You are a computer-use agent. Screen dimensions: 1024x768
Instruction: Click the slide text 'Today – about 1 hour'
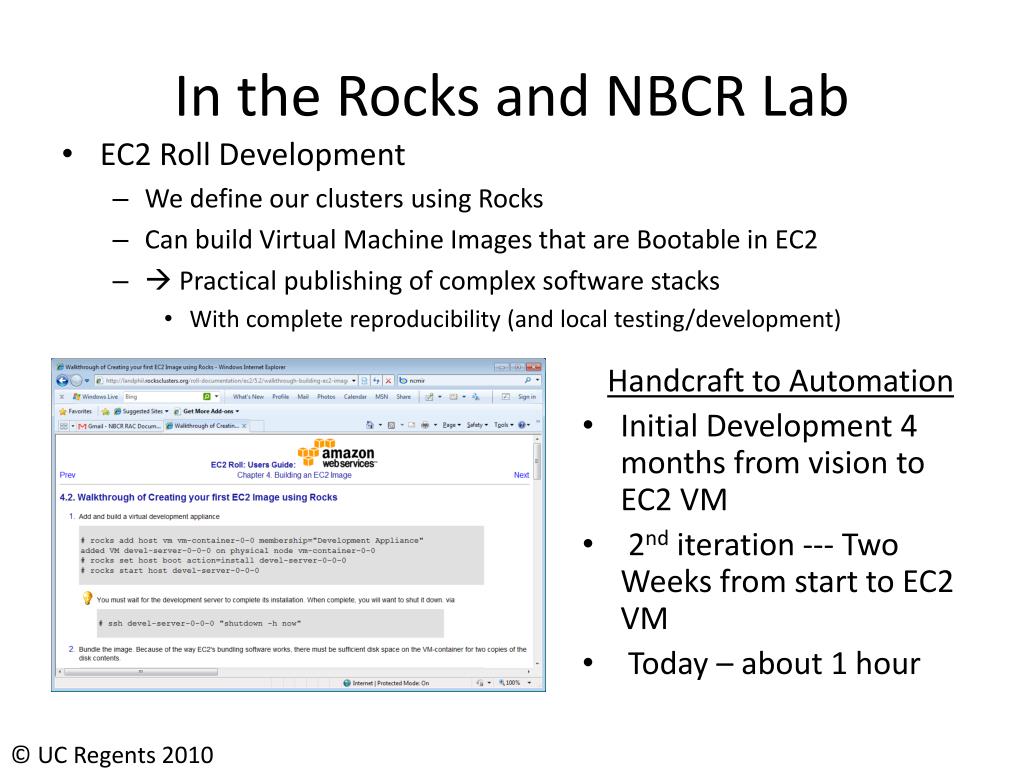pos(774,664)
